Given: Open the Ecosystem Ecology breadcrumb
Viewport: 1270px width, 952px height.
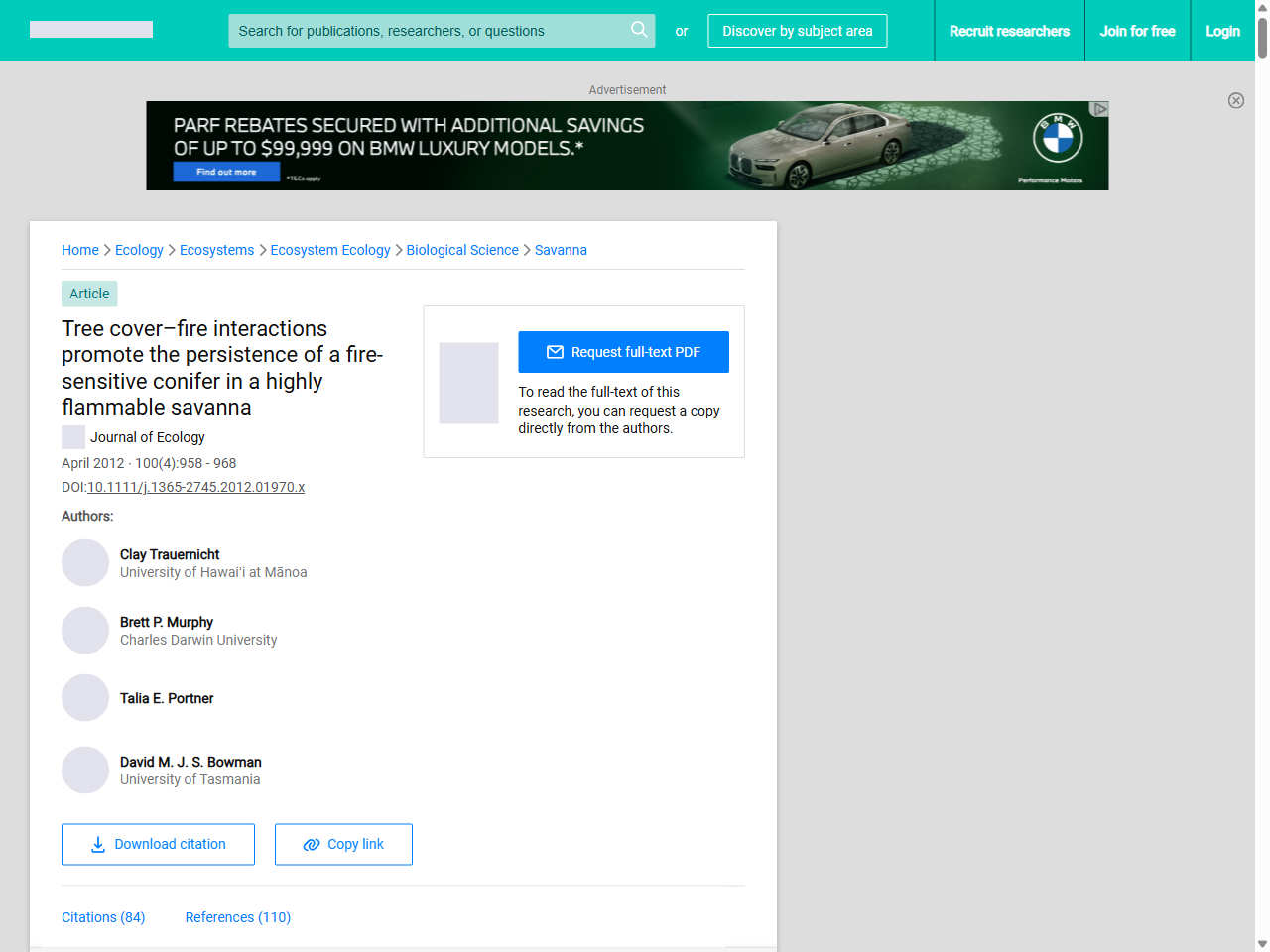Looking at the screenshot, I should tap(330, 250).
